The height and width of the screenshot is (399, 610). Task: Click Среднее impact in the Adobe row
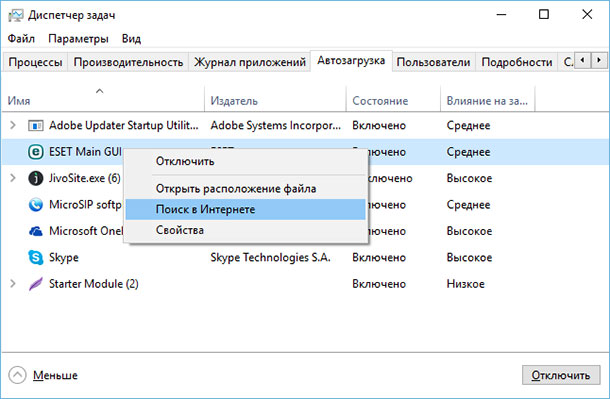(468, 125)
